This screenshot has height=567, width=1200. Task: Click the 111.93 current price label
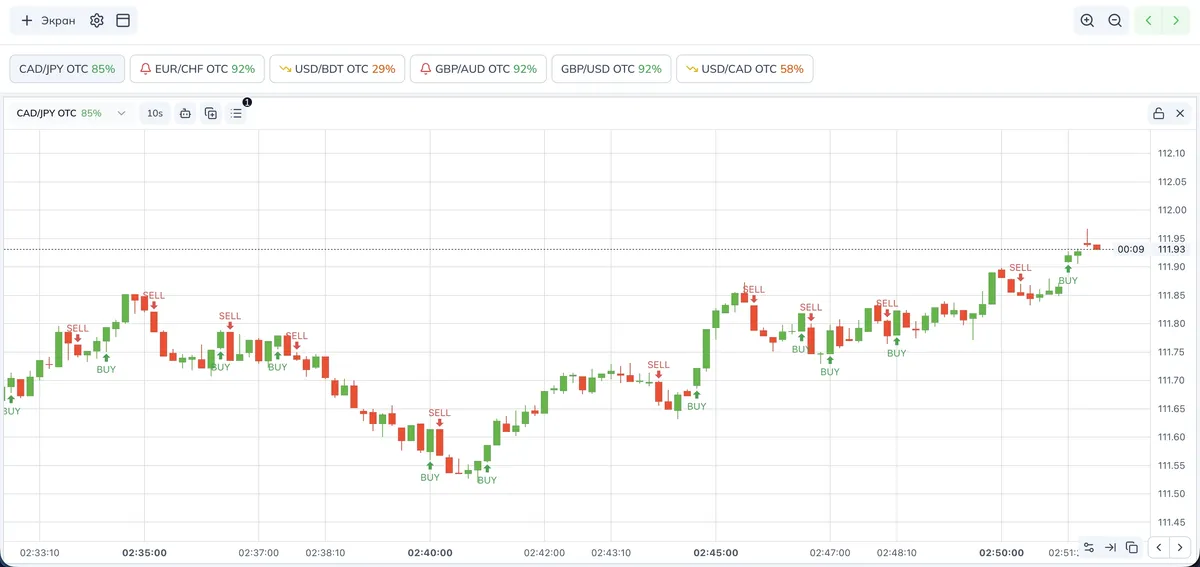[x=1171, y=249]
